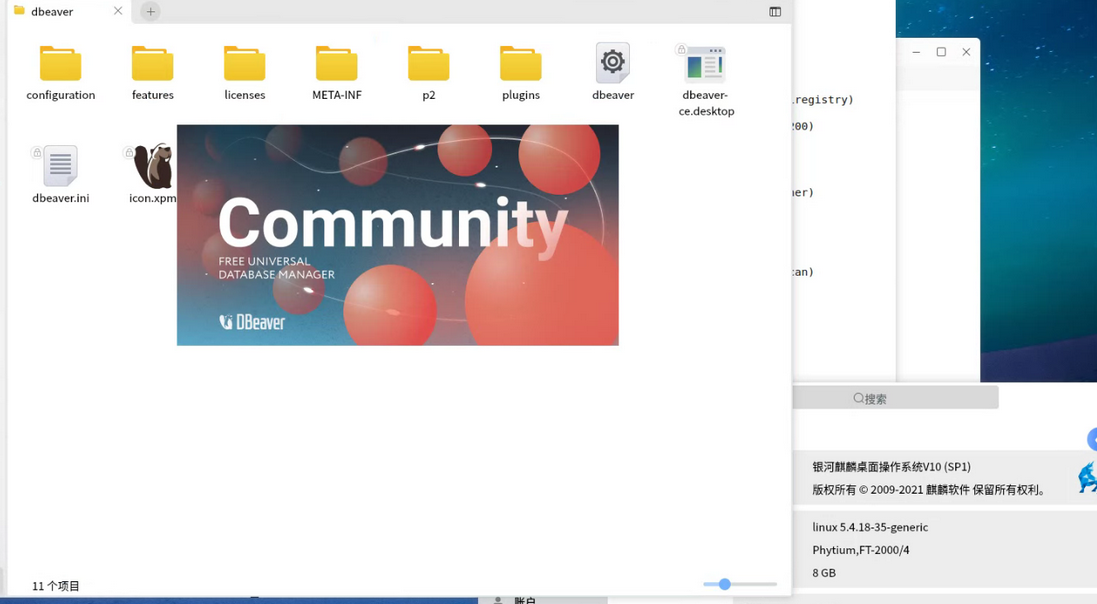Toggle the file manager view mode

click(774, 11)
